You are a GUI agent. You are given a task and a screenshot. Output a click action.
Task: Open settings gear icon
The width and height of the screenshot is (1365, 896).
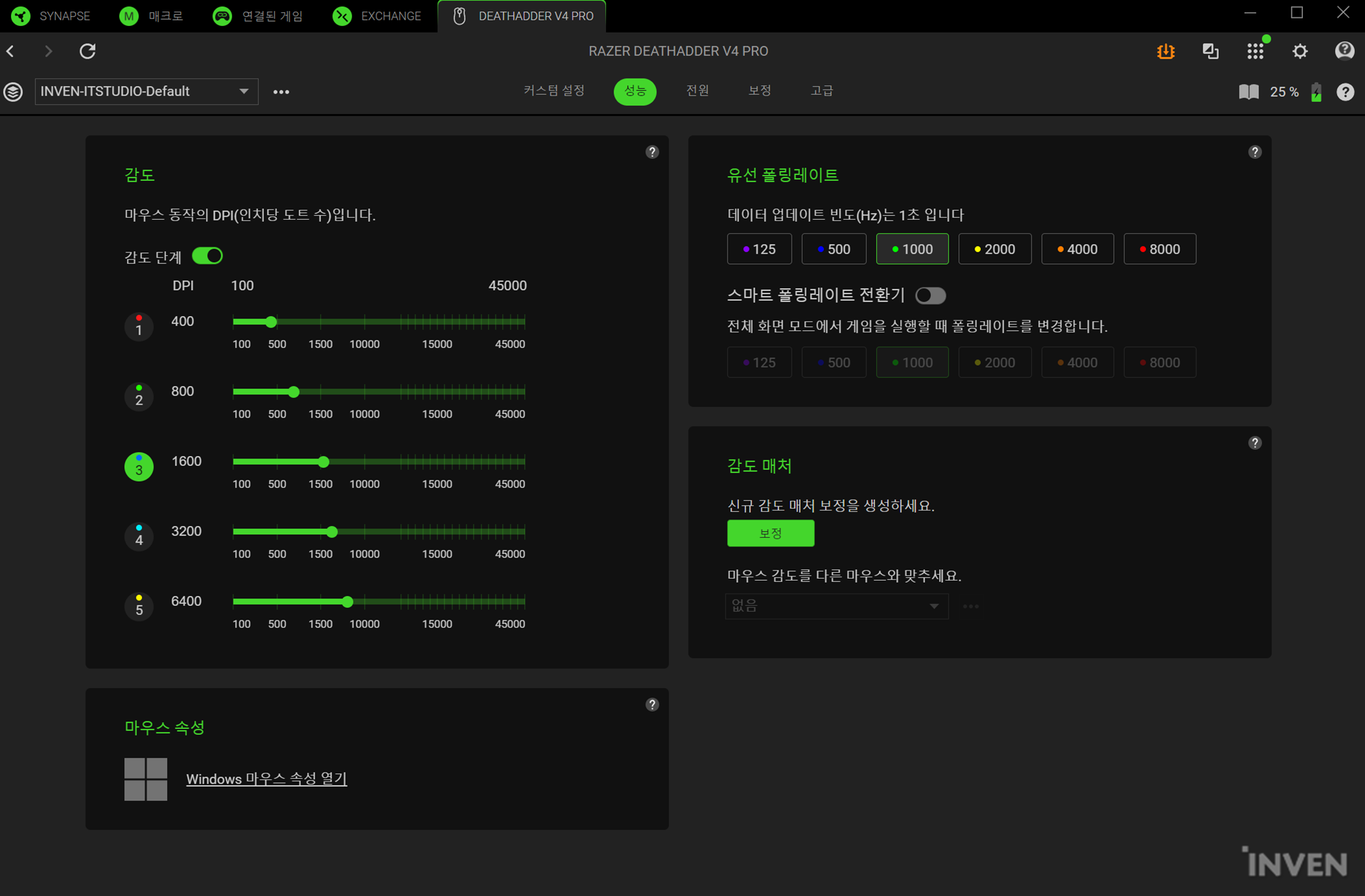click(x=1300, y=51)
